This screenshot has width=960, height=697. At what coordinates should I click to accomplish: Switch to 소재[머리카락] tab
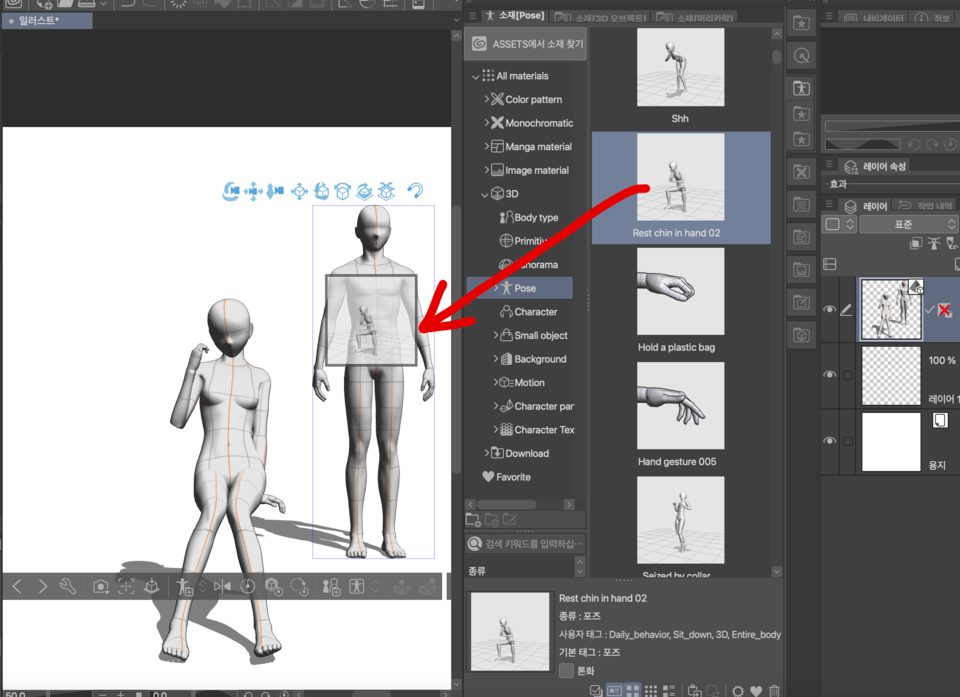696,18
